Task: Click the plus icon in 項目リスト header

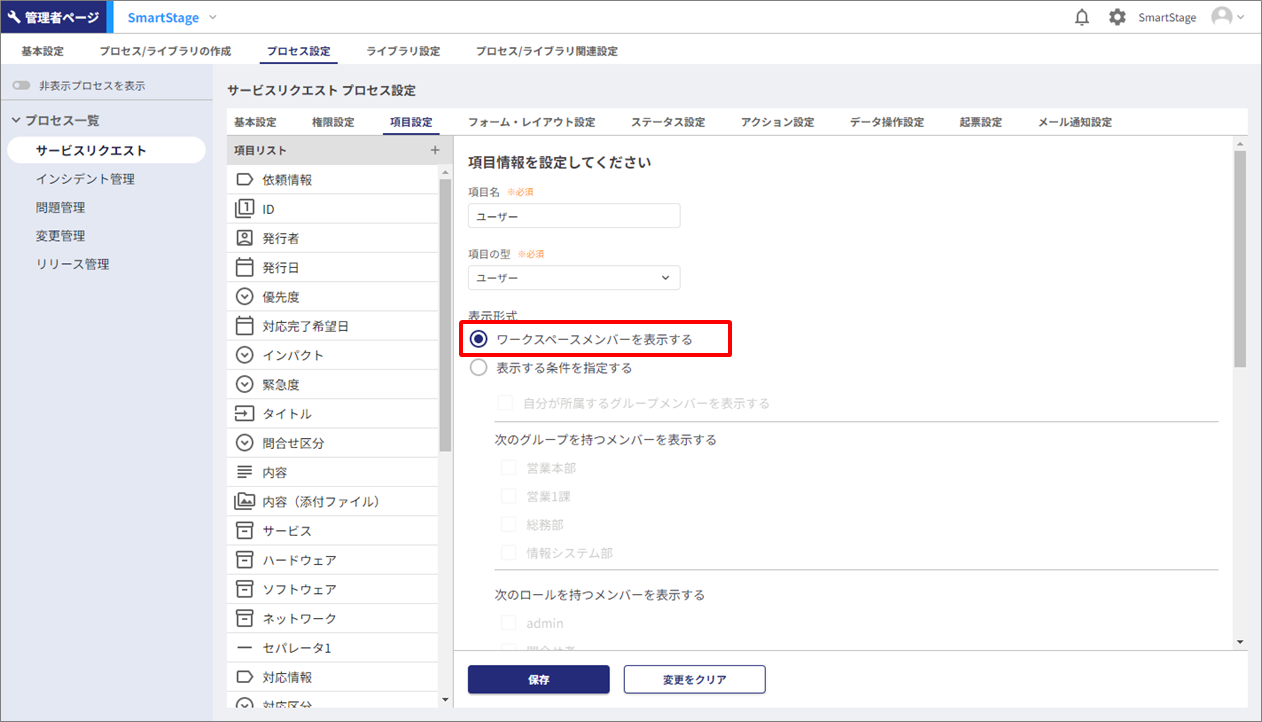Action: pyautogui.click(x=435, y=150)
